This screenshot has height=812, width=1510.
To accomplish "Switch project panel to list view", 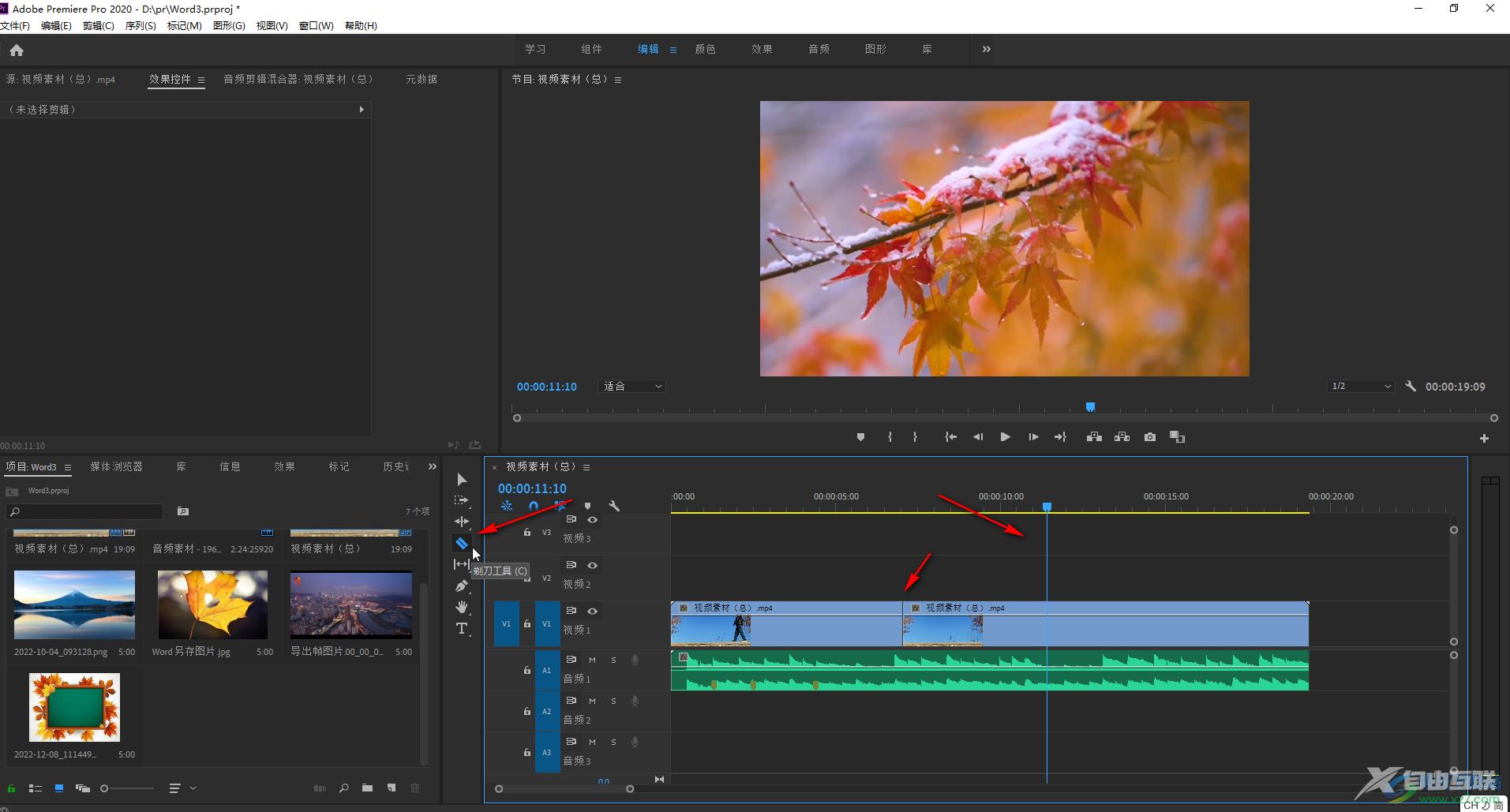I will coord(36,788).
